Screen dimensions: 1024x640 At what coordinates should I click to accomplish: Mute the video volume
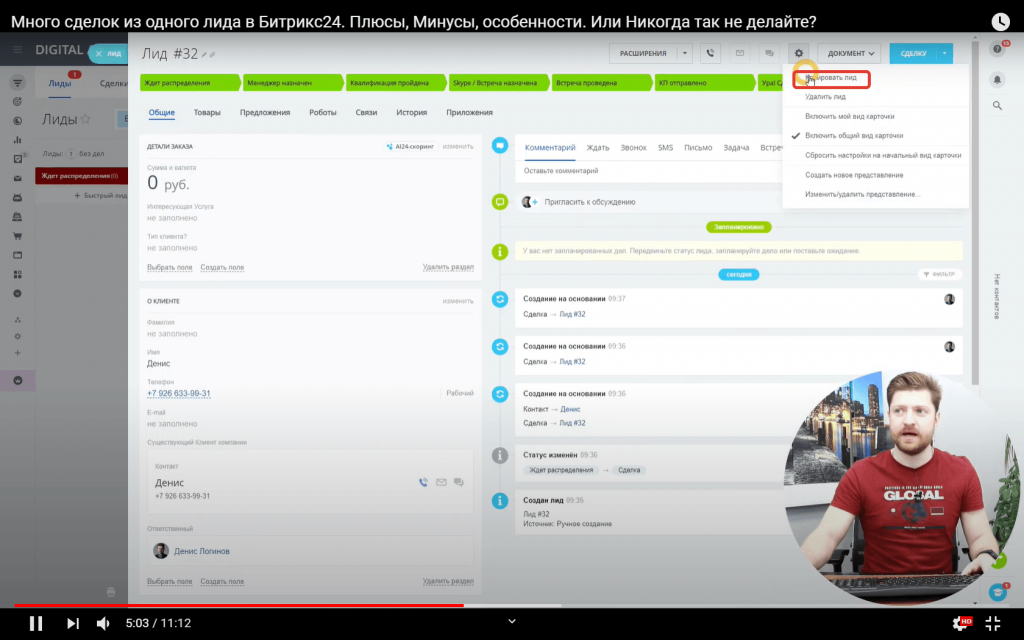(x=103, y=623)
